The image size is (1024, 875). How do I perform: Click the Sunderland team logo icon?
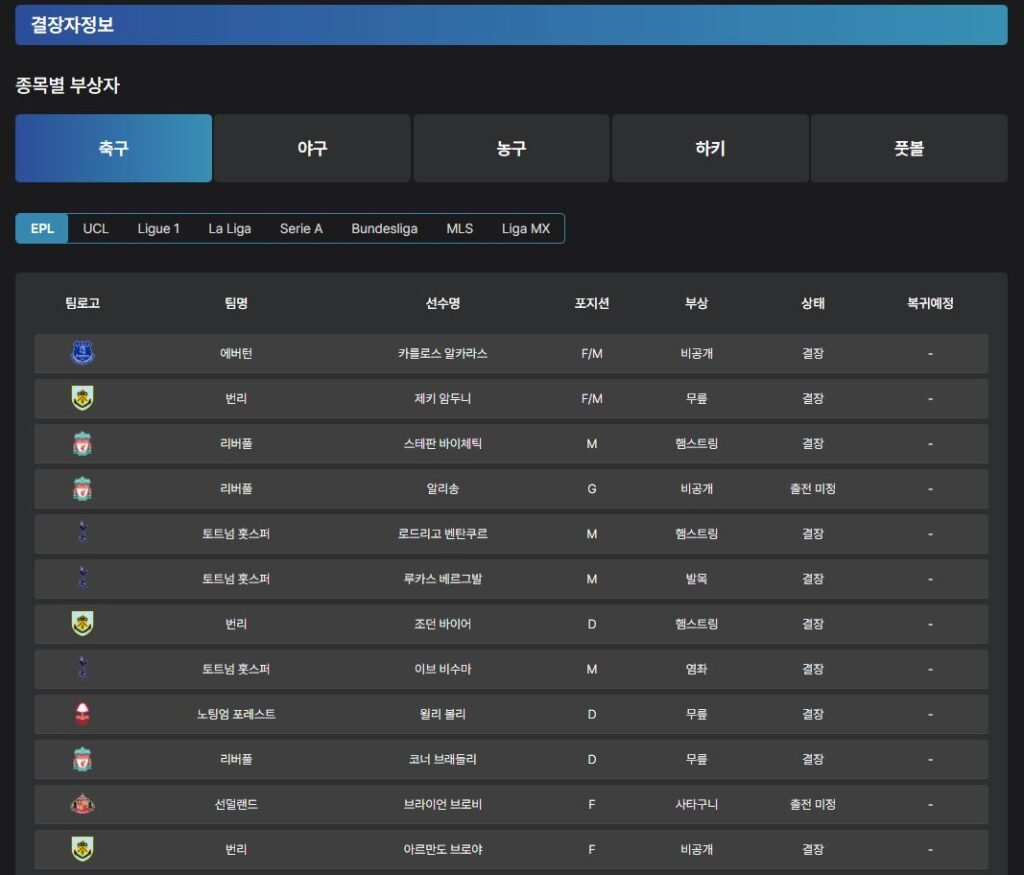click(82, 804)
